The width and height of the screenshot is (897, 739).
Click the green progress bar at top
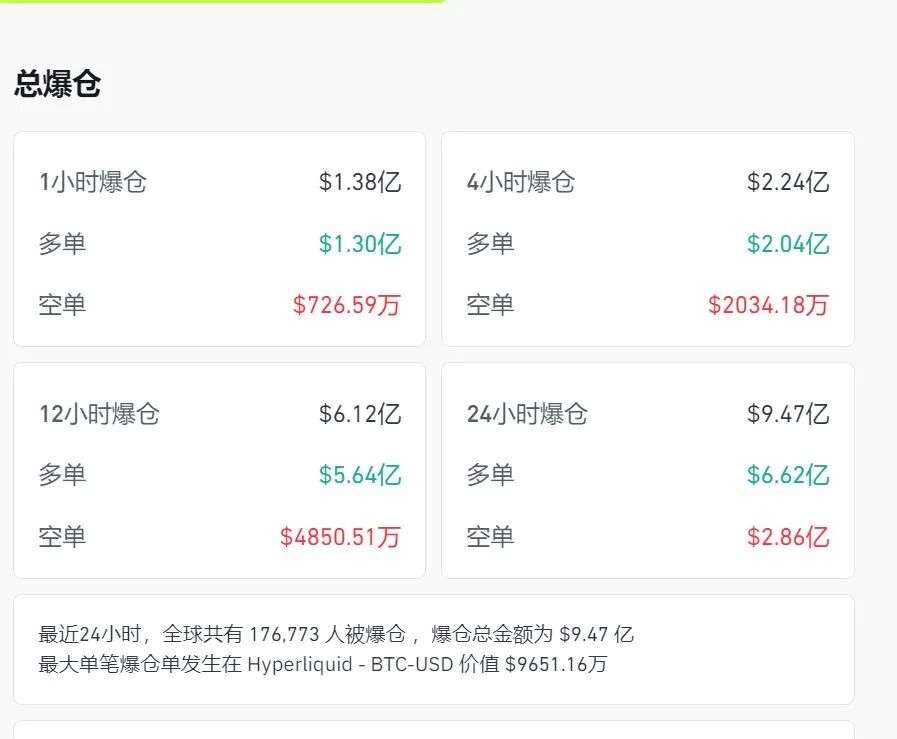click(220, 1)
